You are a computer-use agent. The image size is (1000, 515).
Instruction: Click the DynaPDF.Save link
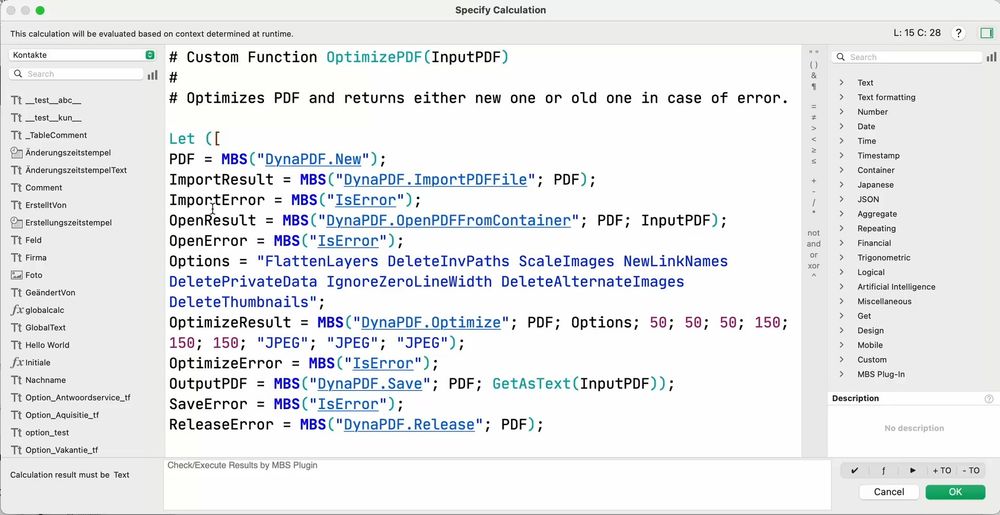370,384
